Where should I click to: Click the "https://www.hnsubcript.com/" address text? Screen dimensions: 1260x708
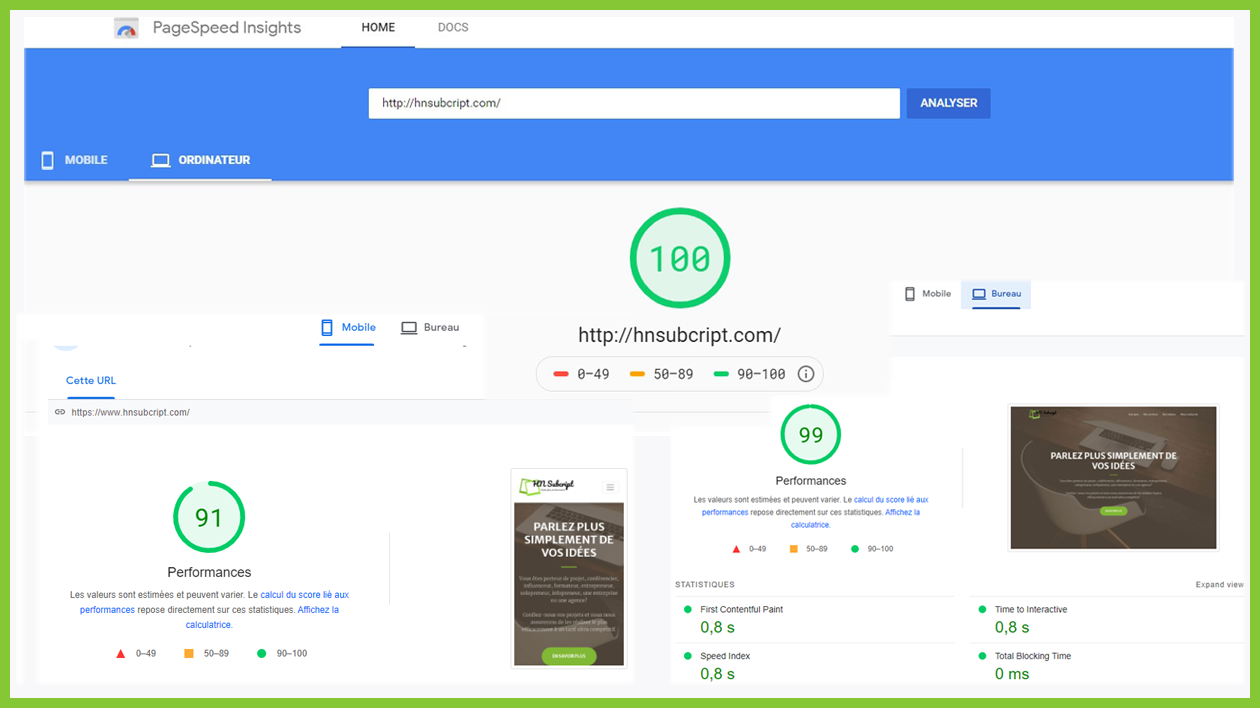point(130,412)
